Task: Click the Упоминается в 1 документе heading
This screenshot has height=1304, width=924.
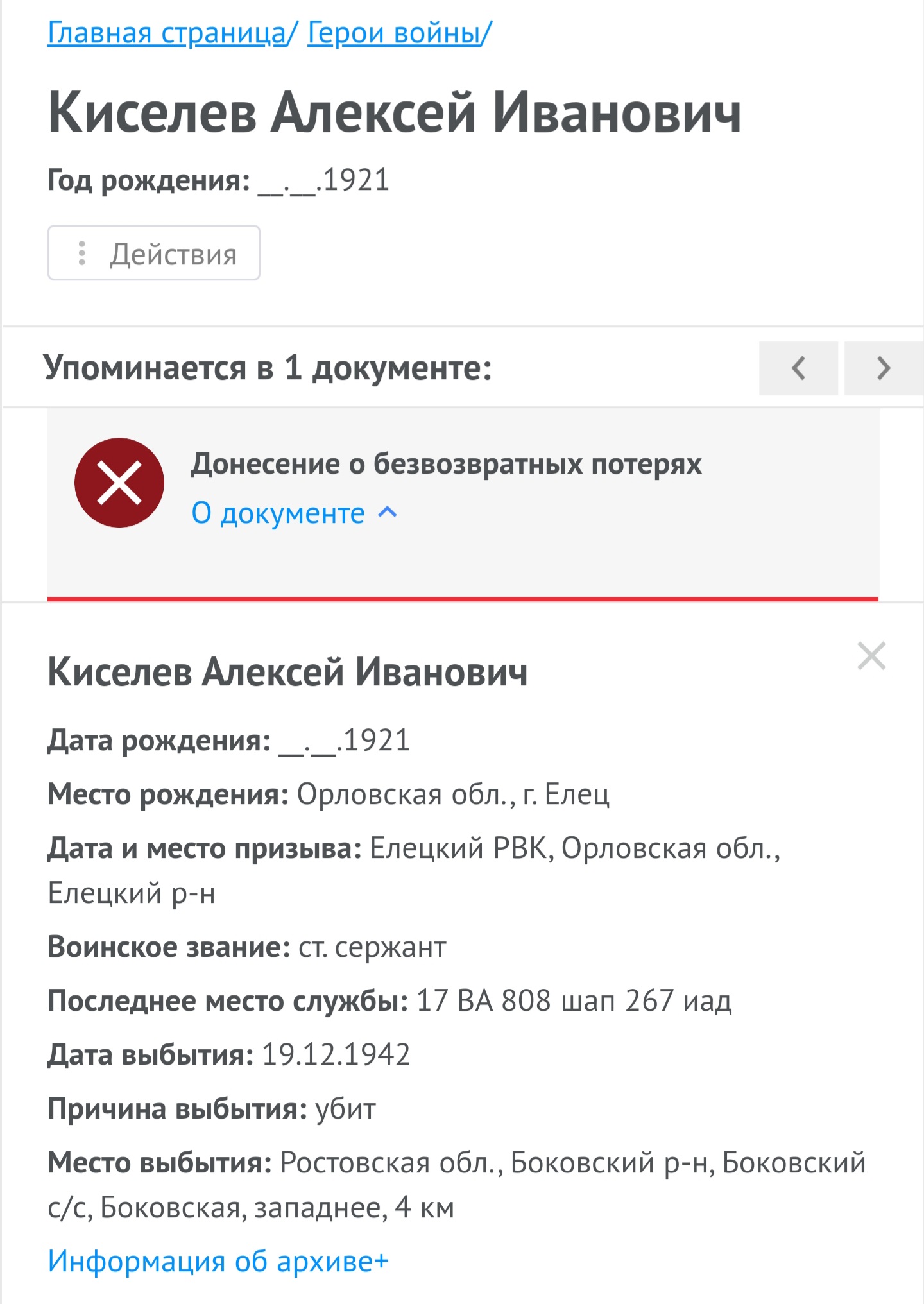Action: pos(267,368)
